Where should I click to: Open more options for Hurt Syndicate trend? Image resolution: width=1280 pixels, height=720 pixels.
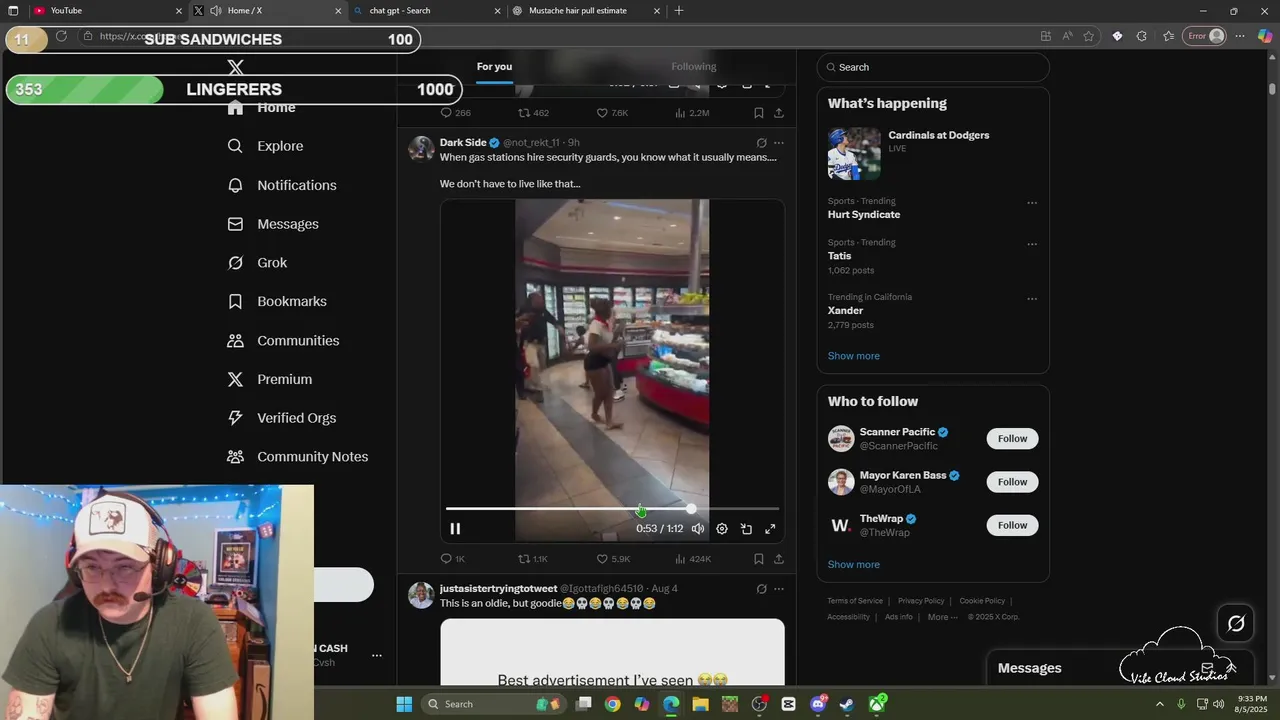pos(1032,203)
